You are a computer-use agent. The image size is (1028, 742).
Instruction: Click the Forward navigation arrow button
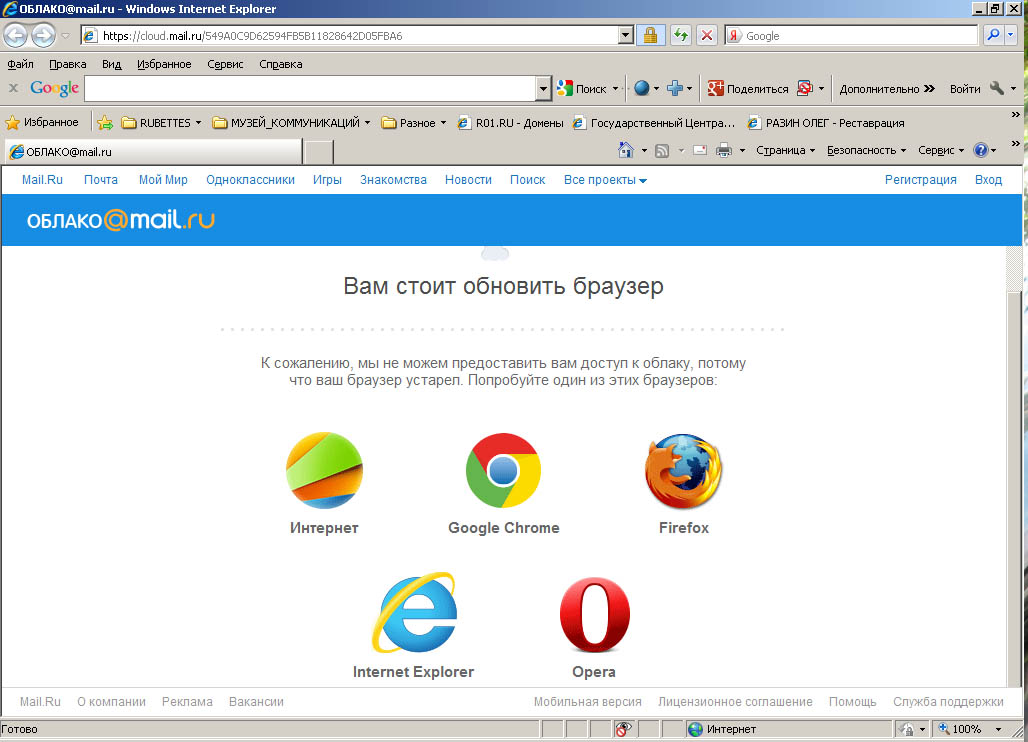[43, 35]
